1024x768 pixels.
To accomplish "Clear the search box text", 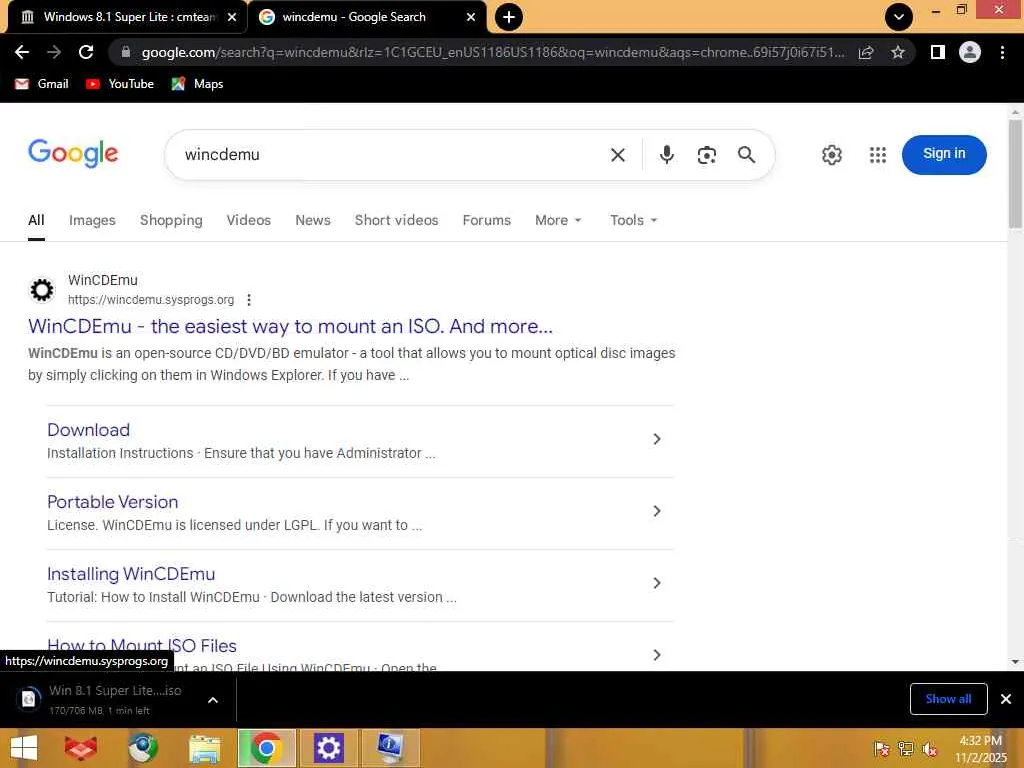I will [x=618, y=155].
